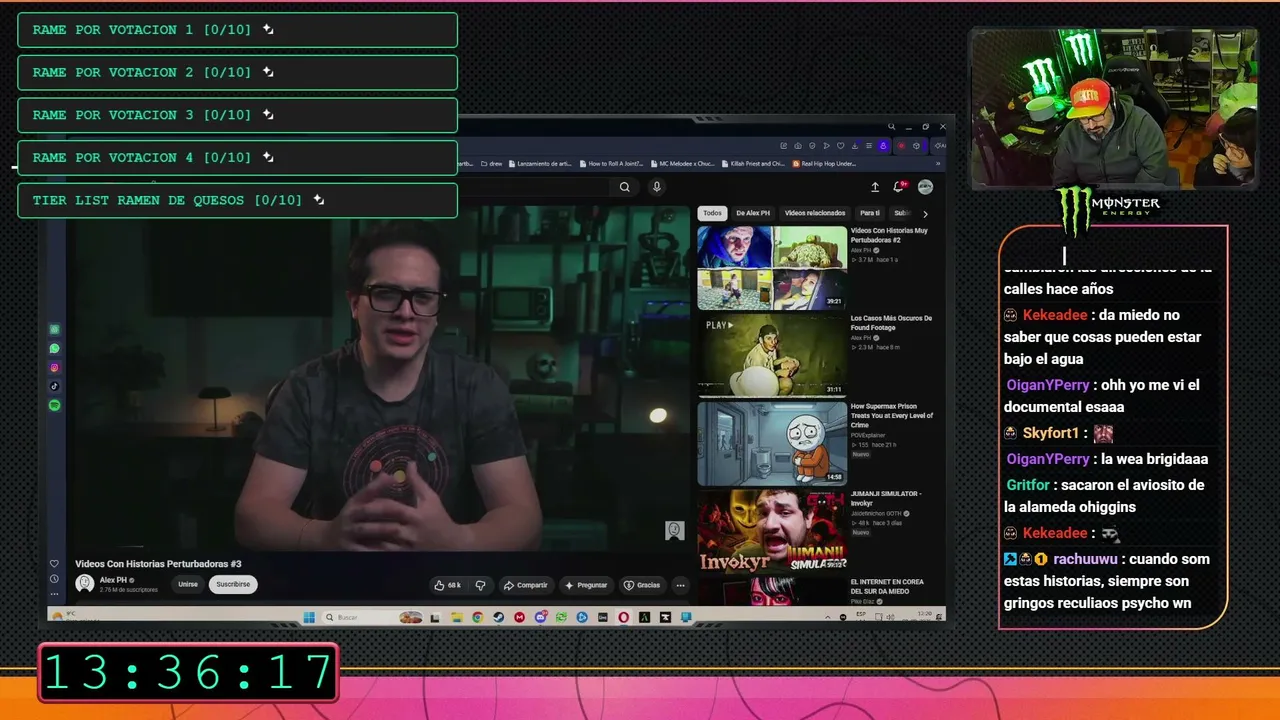1280x720 pixels.
Task: Click the Gritfor username in chat
Action: pos(1028,485)
